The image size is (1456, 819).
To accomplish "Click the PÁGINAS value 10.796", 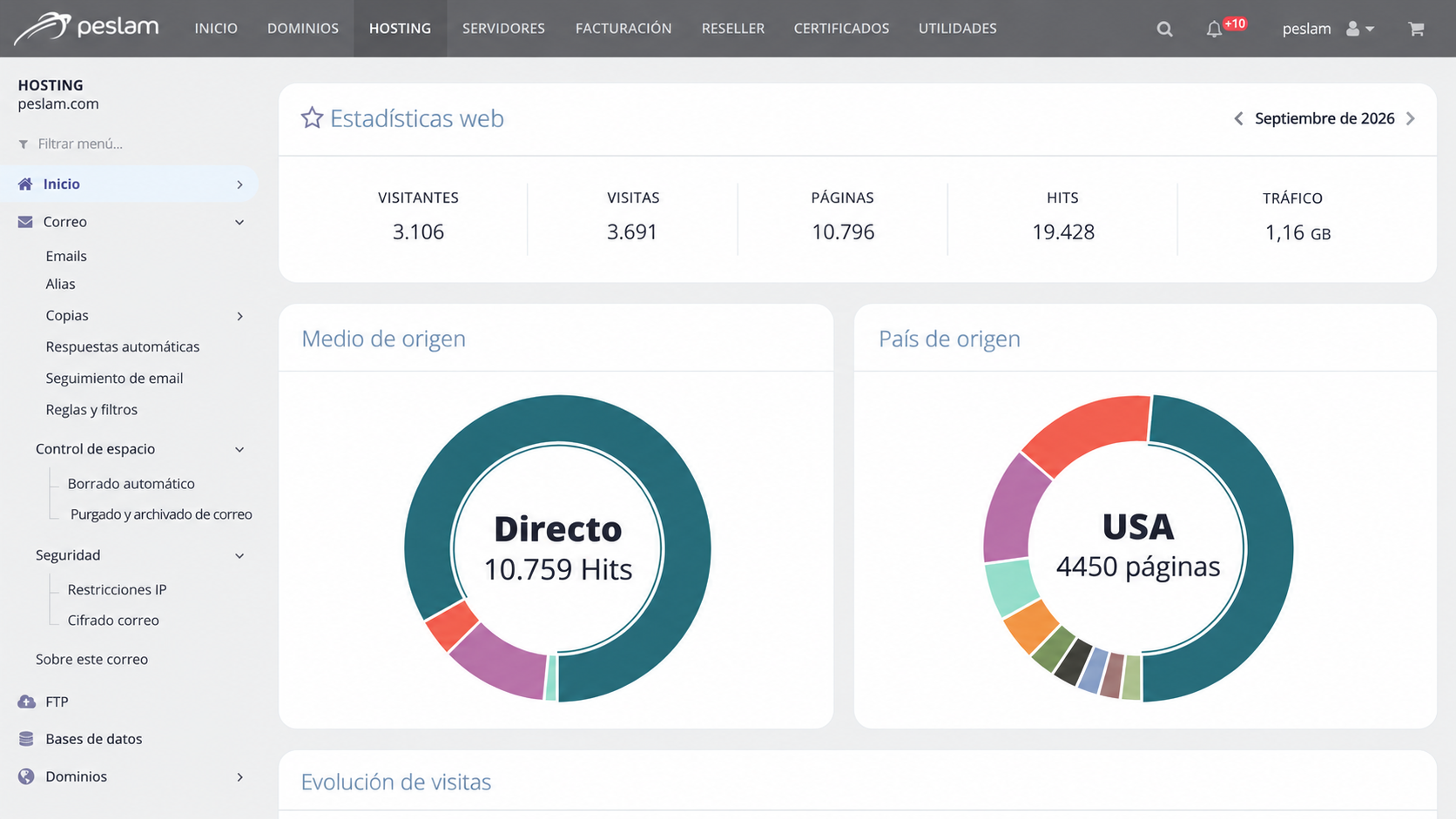I will [843, 232].
